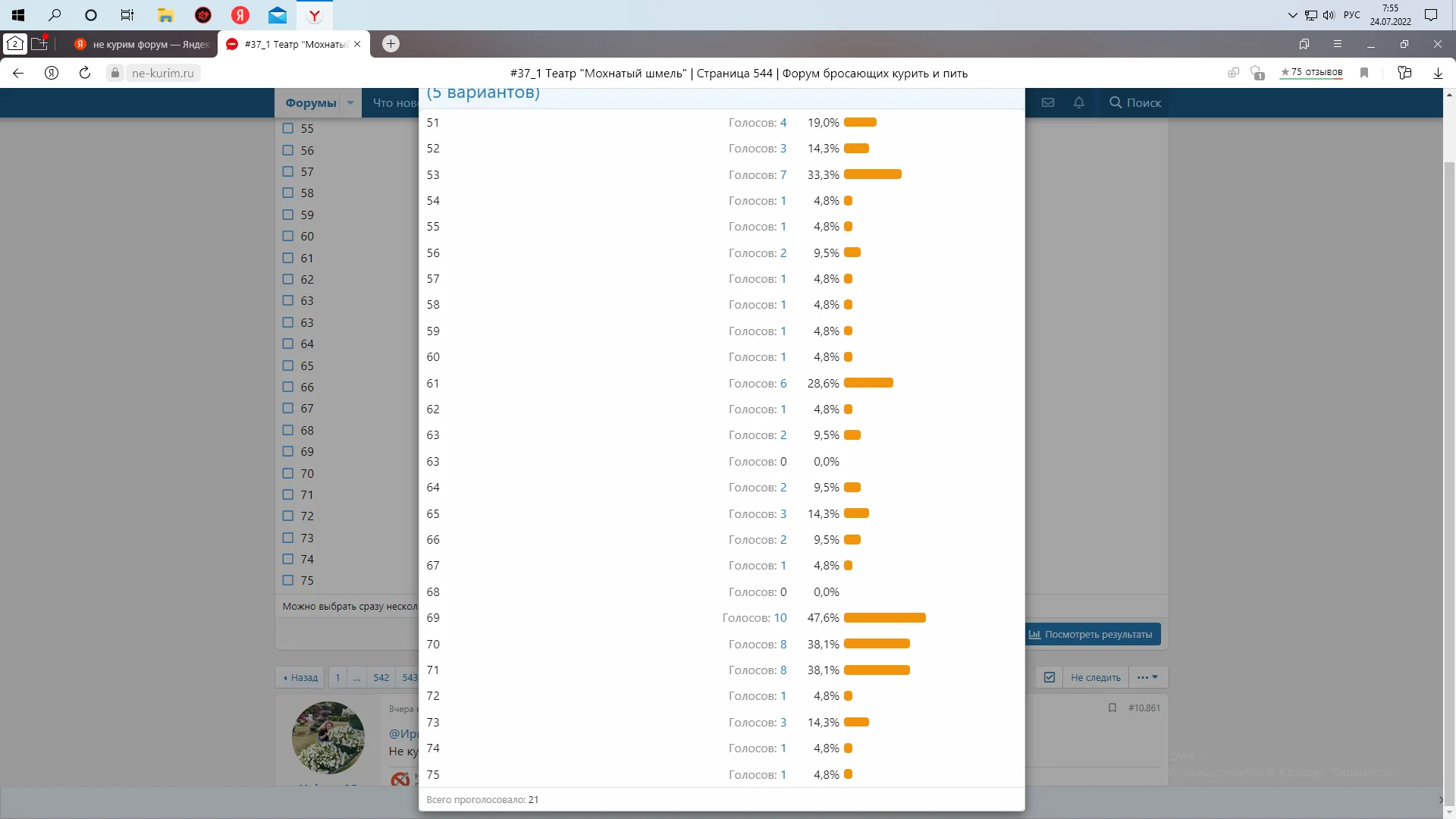Image resolution: width=1456 pixels, height=819 pixels.
Task: Expand the Форумы dropdown arrow
Action: point(350,102)
